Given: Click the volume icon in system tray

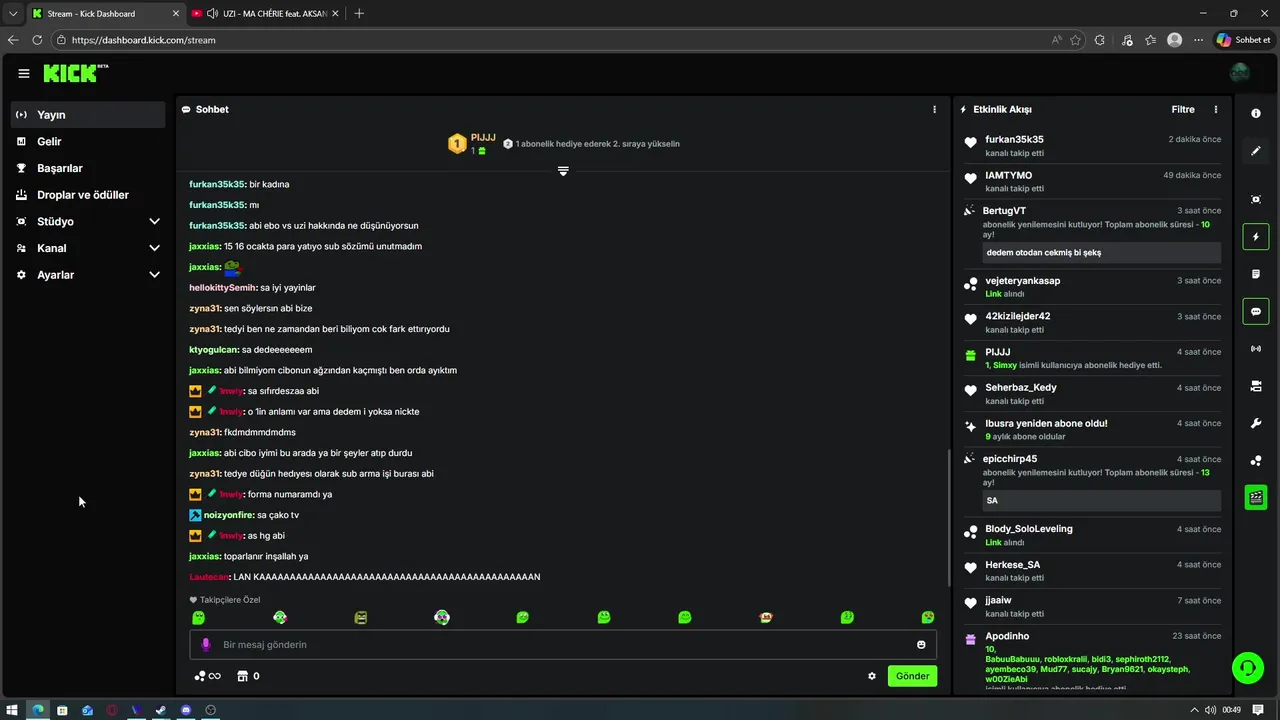Looking at the screenshot, I should (1210, 710).
